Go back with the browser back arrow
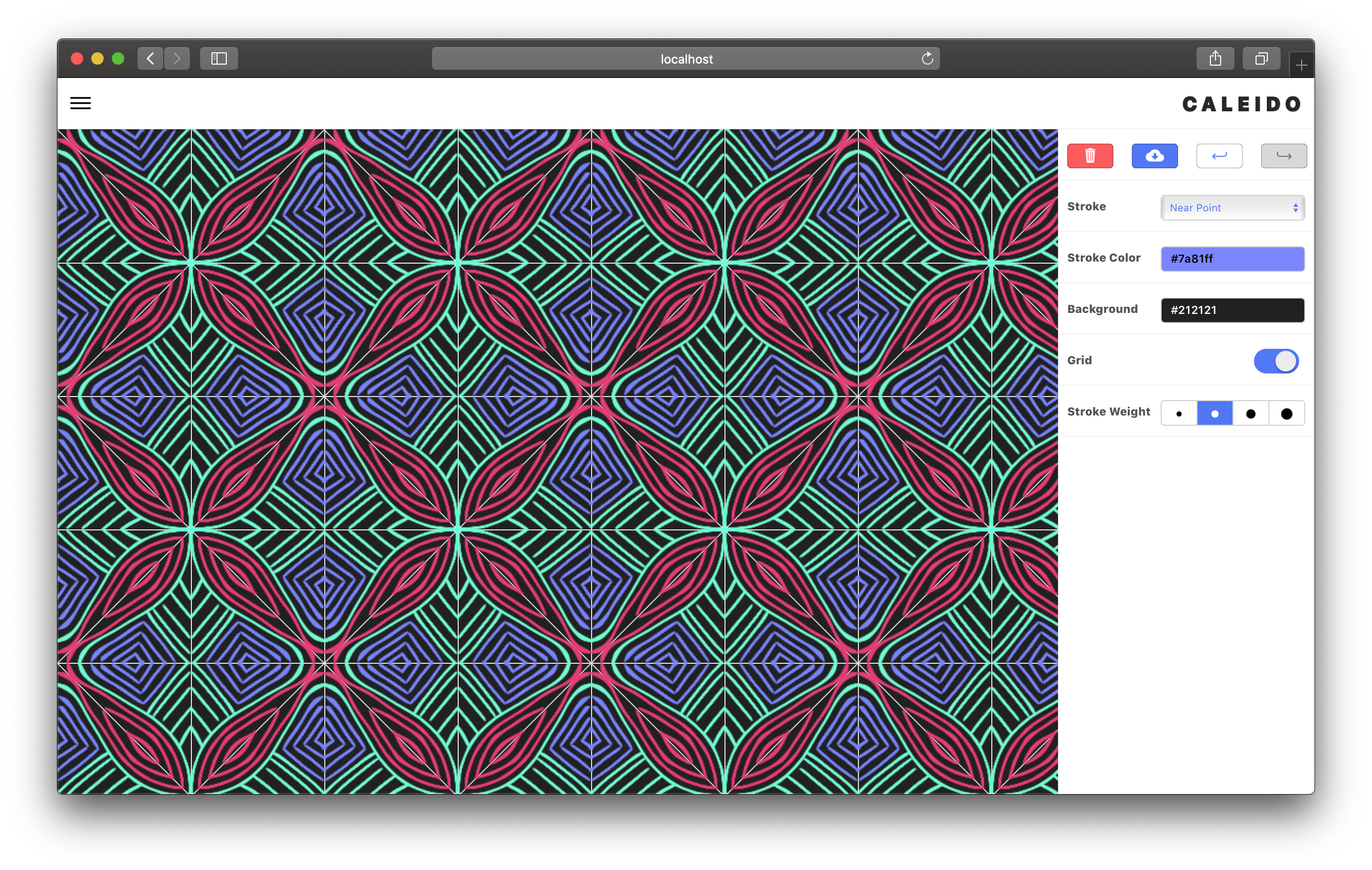The image size is (1372, 870). click(x=150, y=58)
